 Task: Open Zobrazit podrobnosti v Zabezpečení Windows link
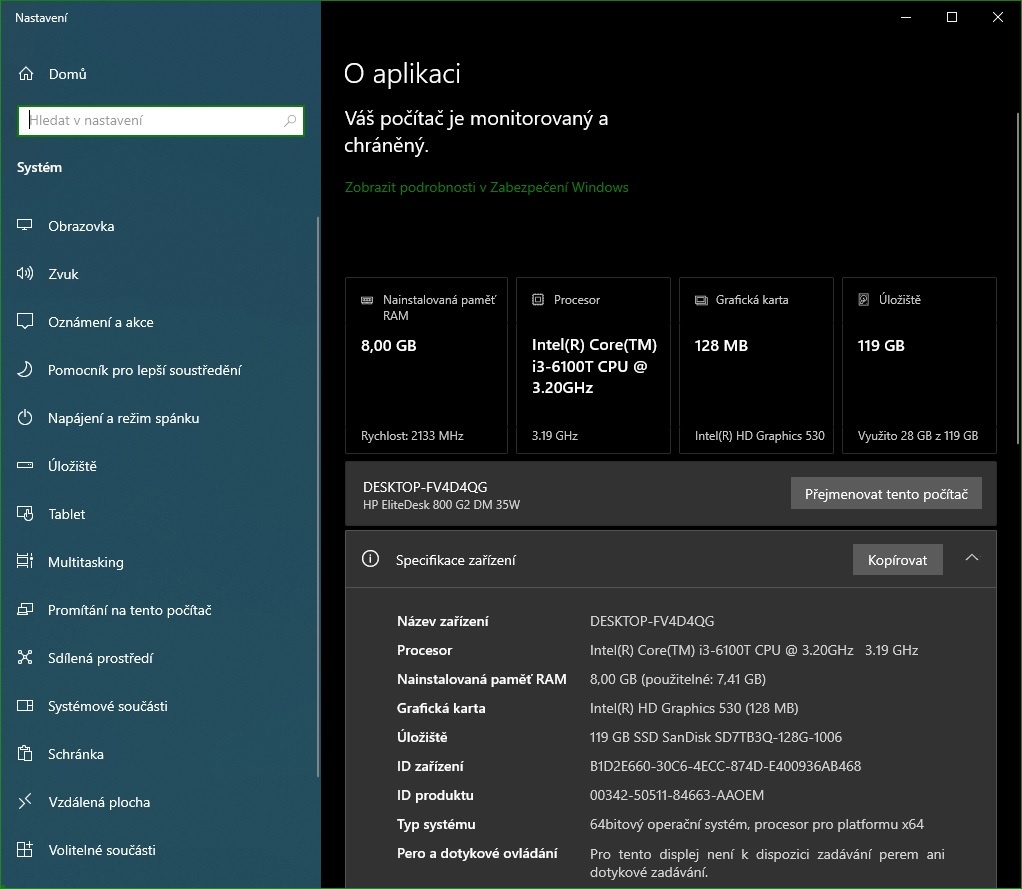click(486, 187)
